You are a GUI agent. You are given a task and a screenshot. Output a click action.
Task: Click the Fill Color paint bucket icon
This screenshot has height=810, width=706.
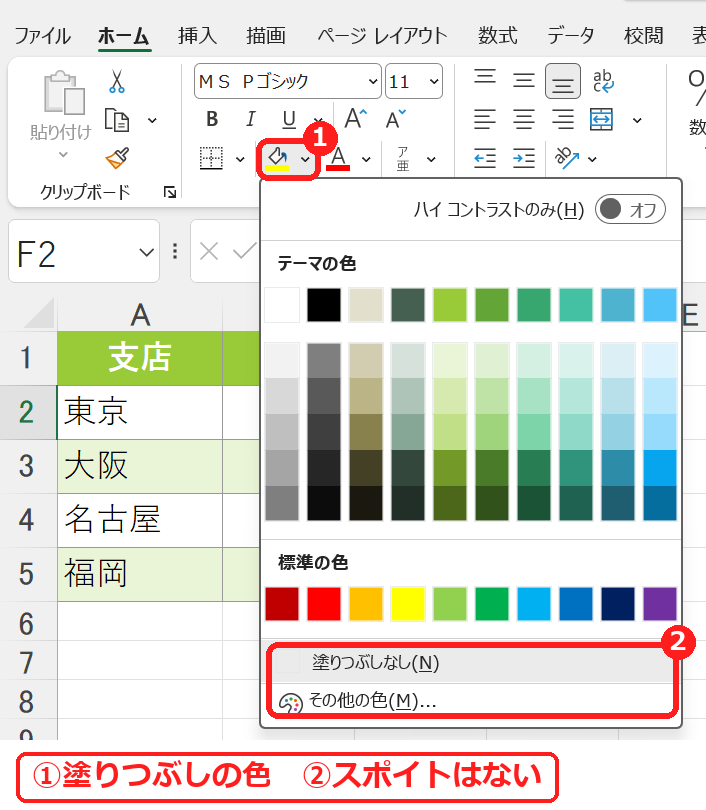point(277,158)
